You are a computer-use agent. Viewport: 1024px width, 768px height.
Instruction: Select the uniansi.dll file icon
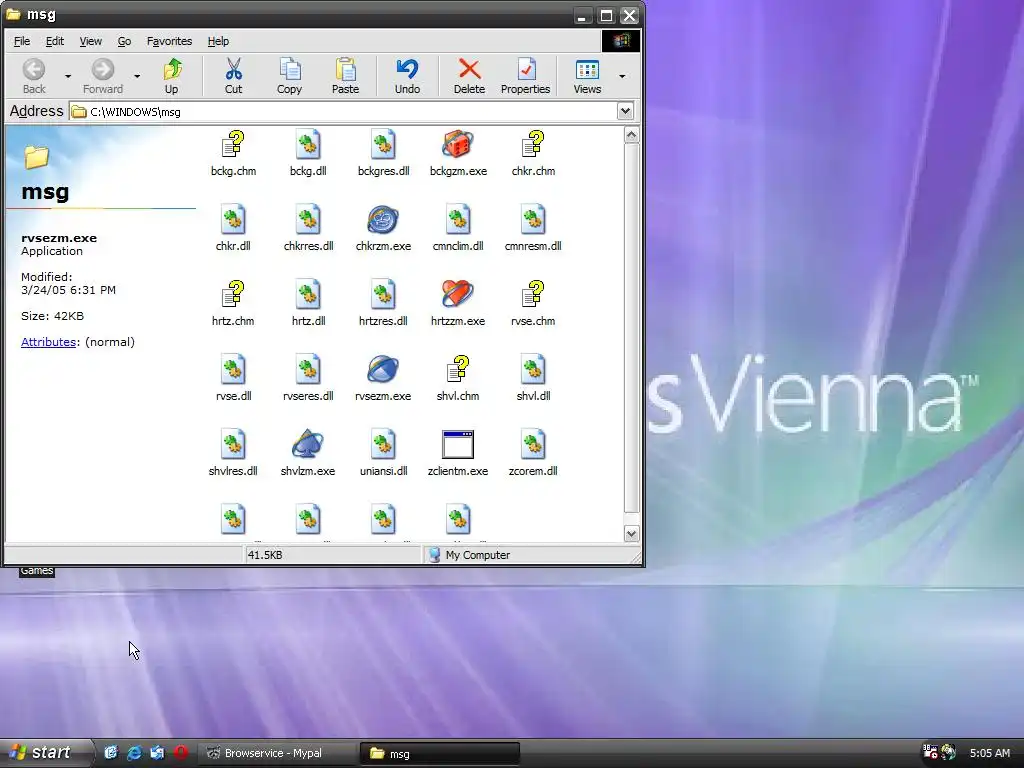coord(383,445)
